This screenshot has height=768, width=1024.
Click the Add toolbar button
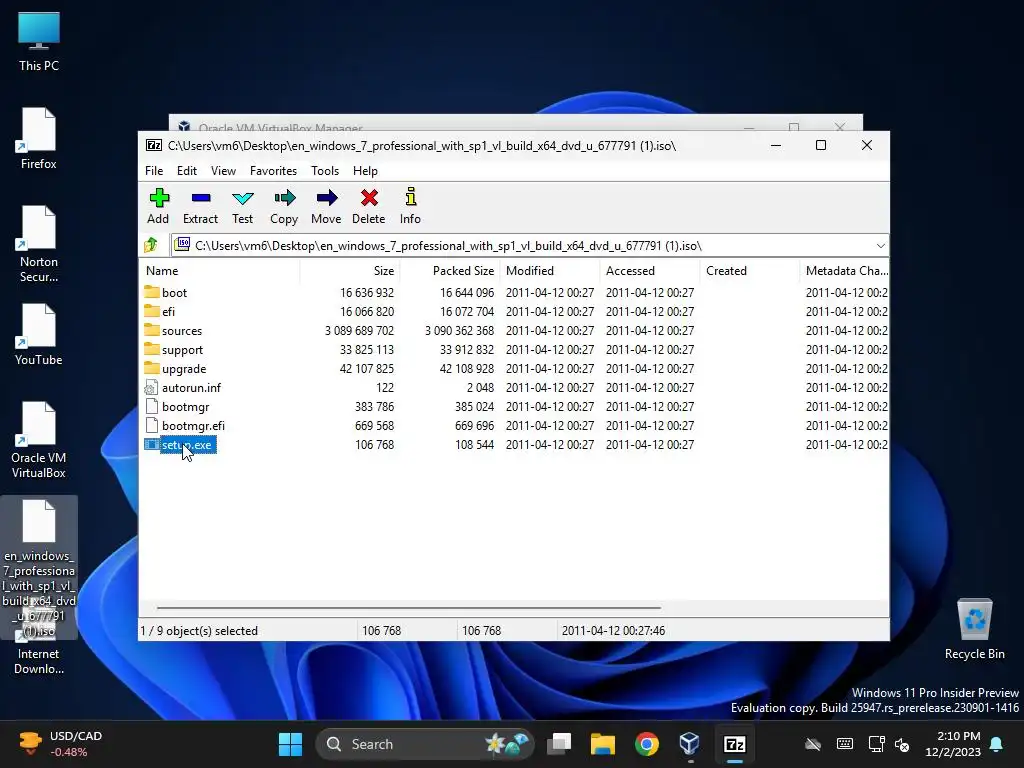(158, 206)
